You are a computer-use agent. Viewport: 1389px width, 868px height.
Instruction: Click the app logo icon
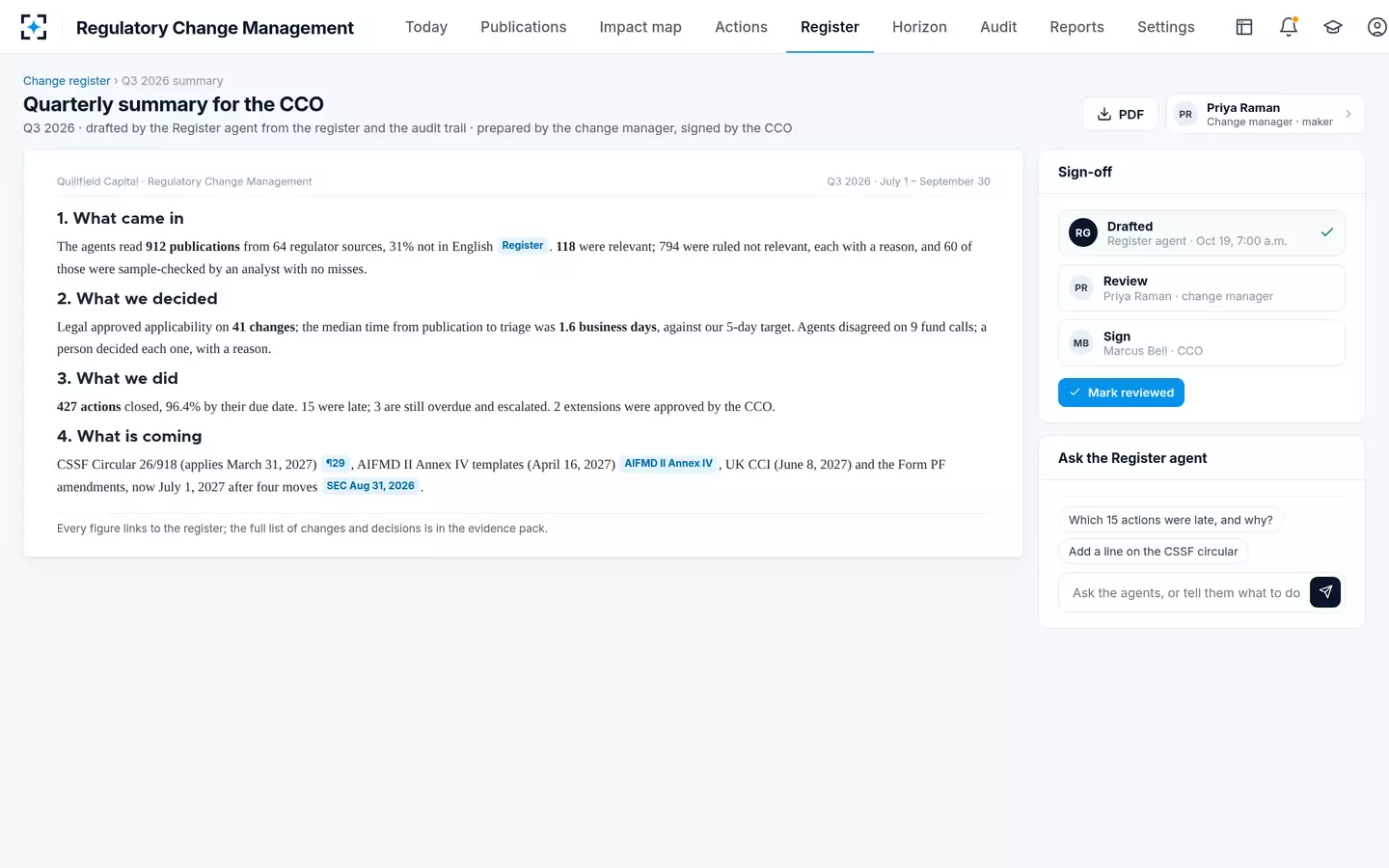(x=34, y=27)
